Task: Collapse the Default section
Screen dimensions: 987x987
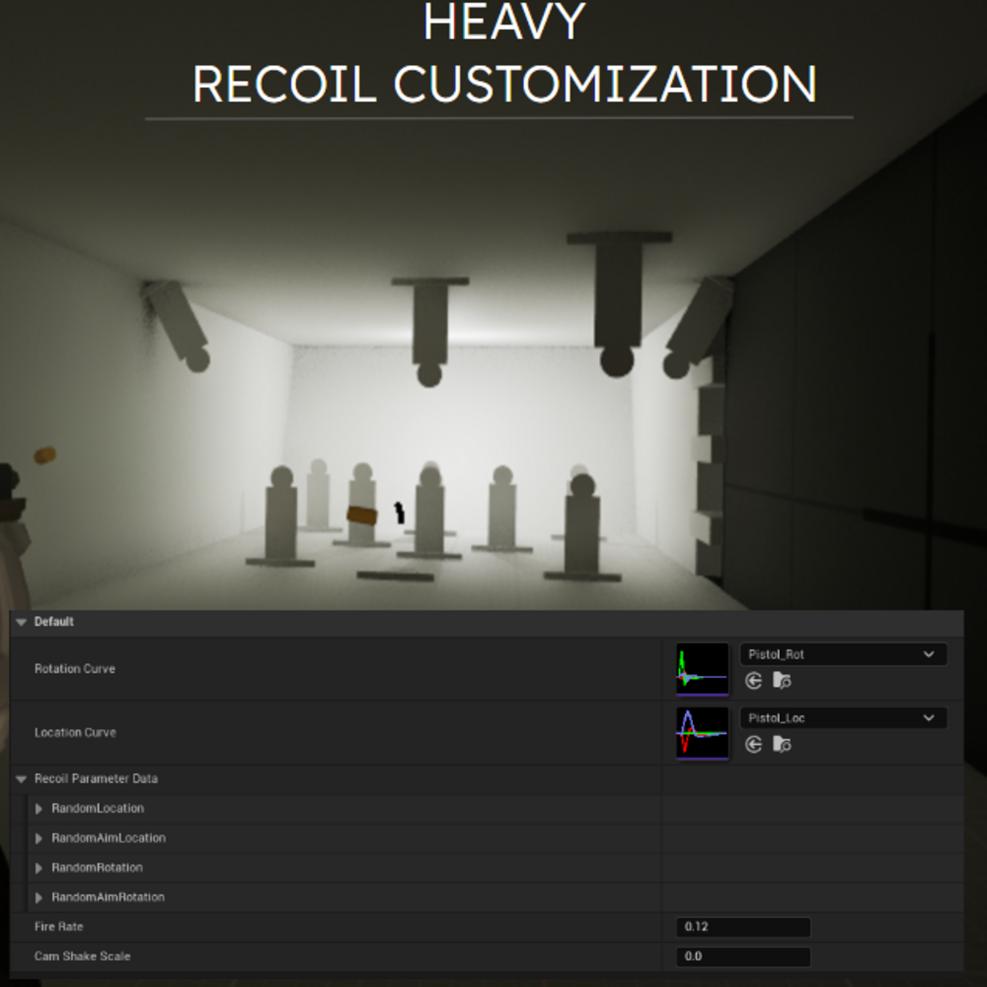Action: click(21, 622)
